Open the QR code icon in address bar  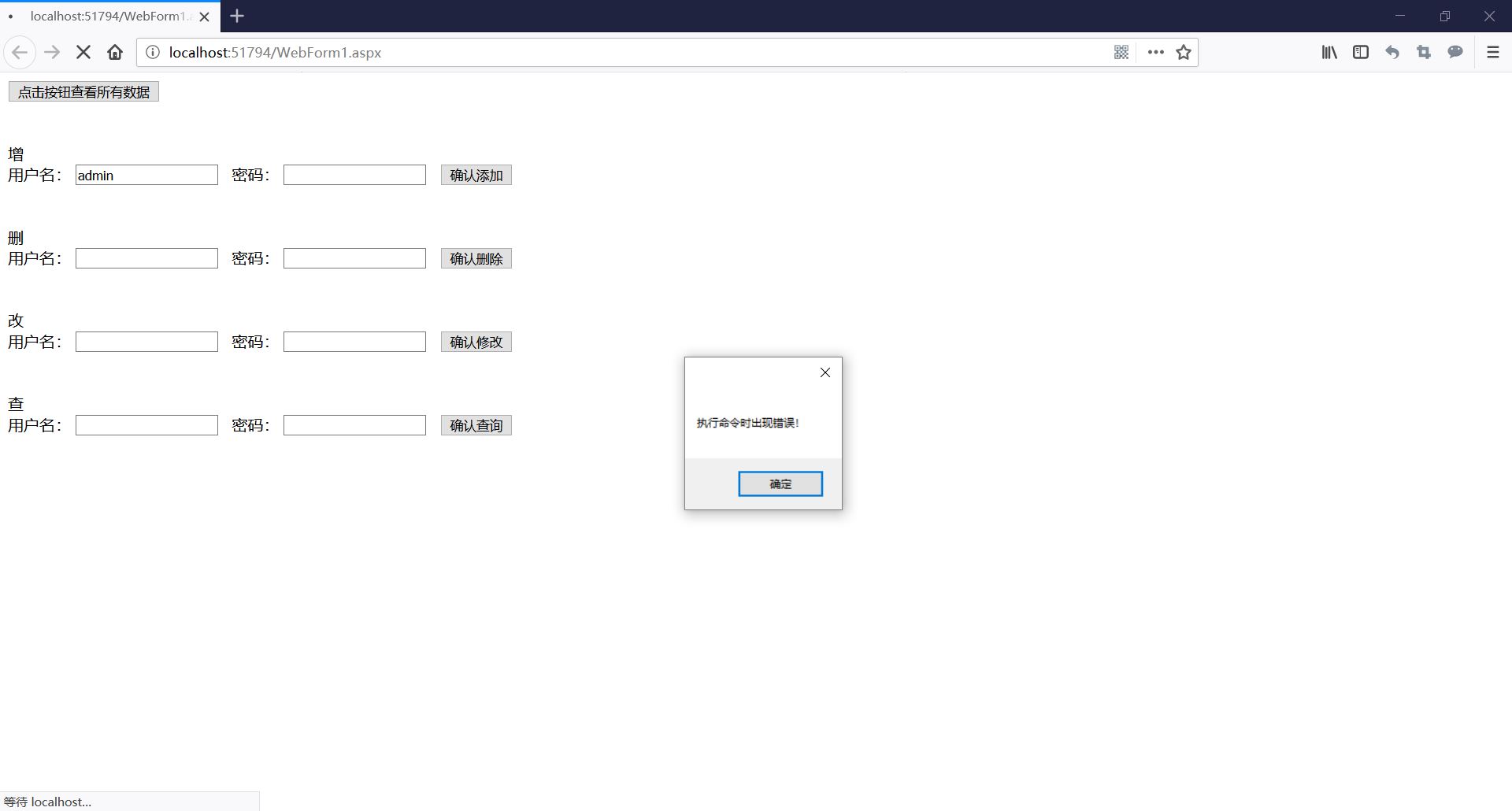(1121, 52)
